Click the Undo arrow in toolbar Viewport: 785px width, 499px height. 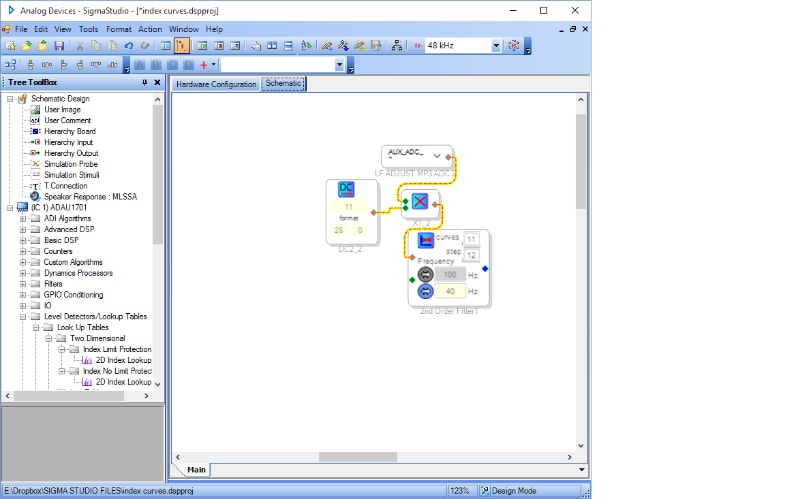[x=129, y=46]
